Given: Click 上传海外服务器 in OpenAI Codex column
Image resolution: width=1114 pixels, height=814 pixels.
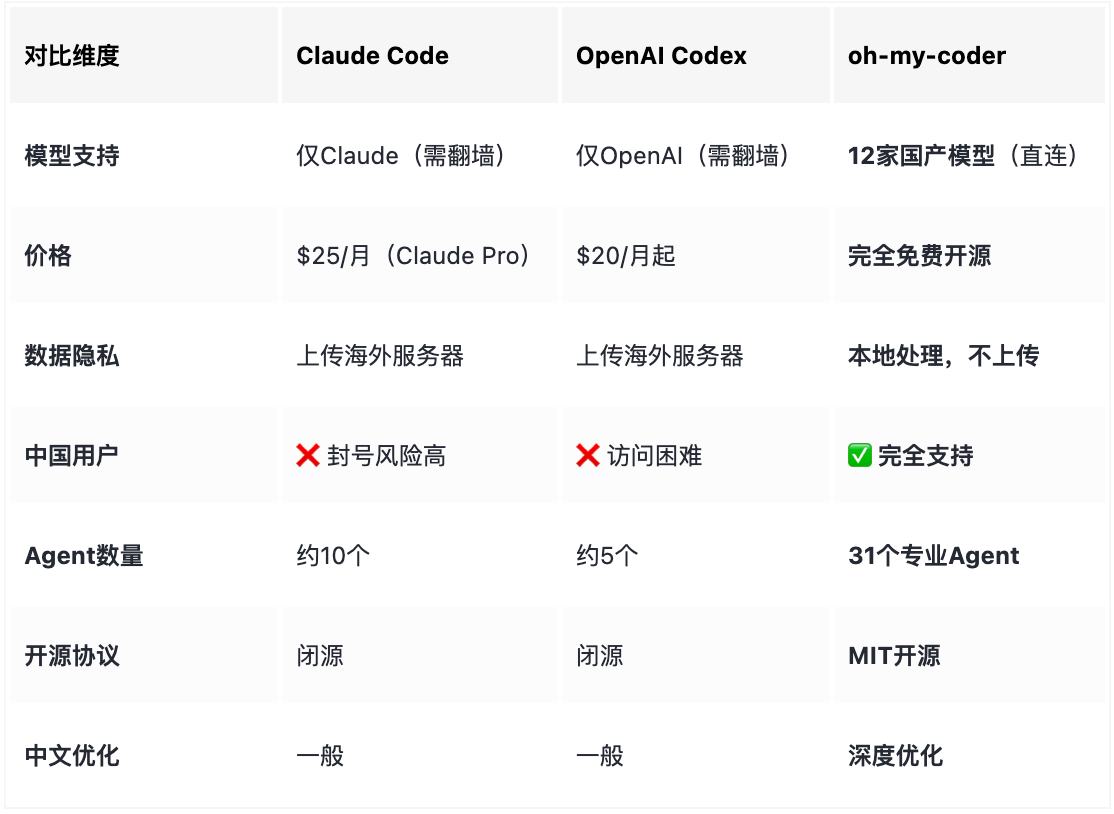Looking at the screenshot, I should click(660, 355).
